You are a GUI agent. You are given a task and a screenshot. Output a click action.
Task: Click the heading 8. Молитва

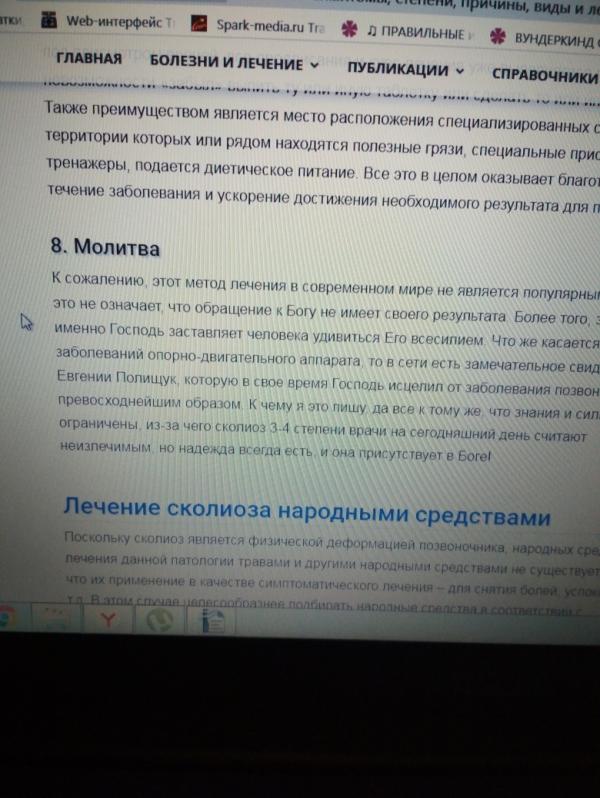105,246
